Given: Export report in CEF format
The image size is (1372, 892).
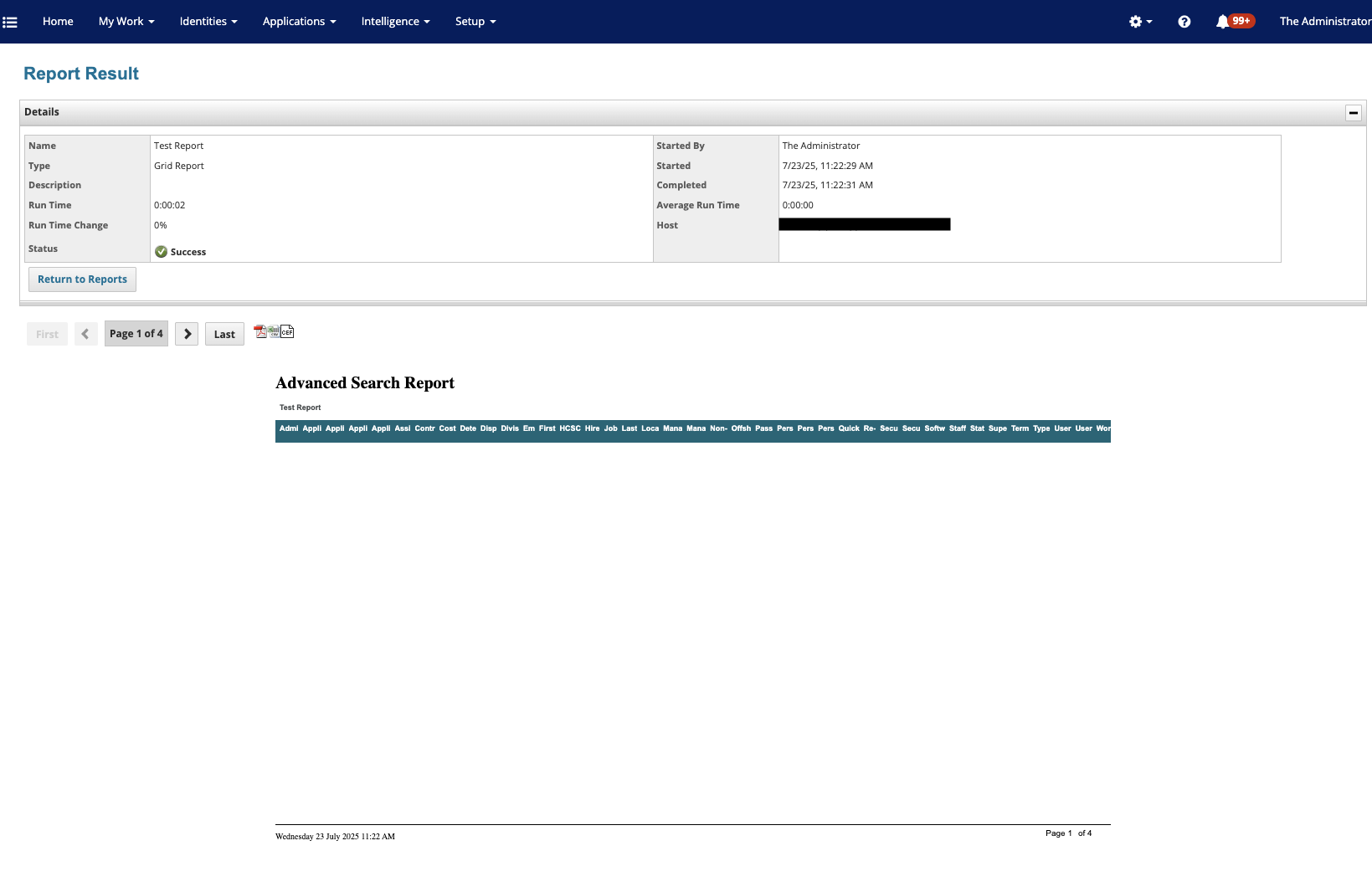Looking at the screenshot, I should coord(287,331).
